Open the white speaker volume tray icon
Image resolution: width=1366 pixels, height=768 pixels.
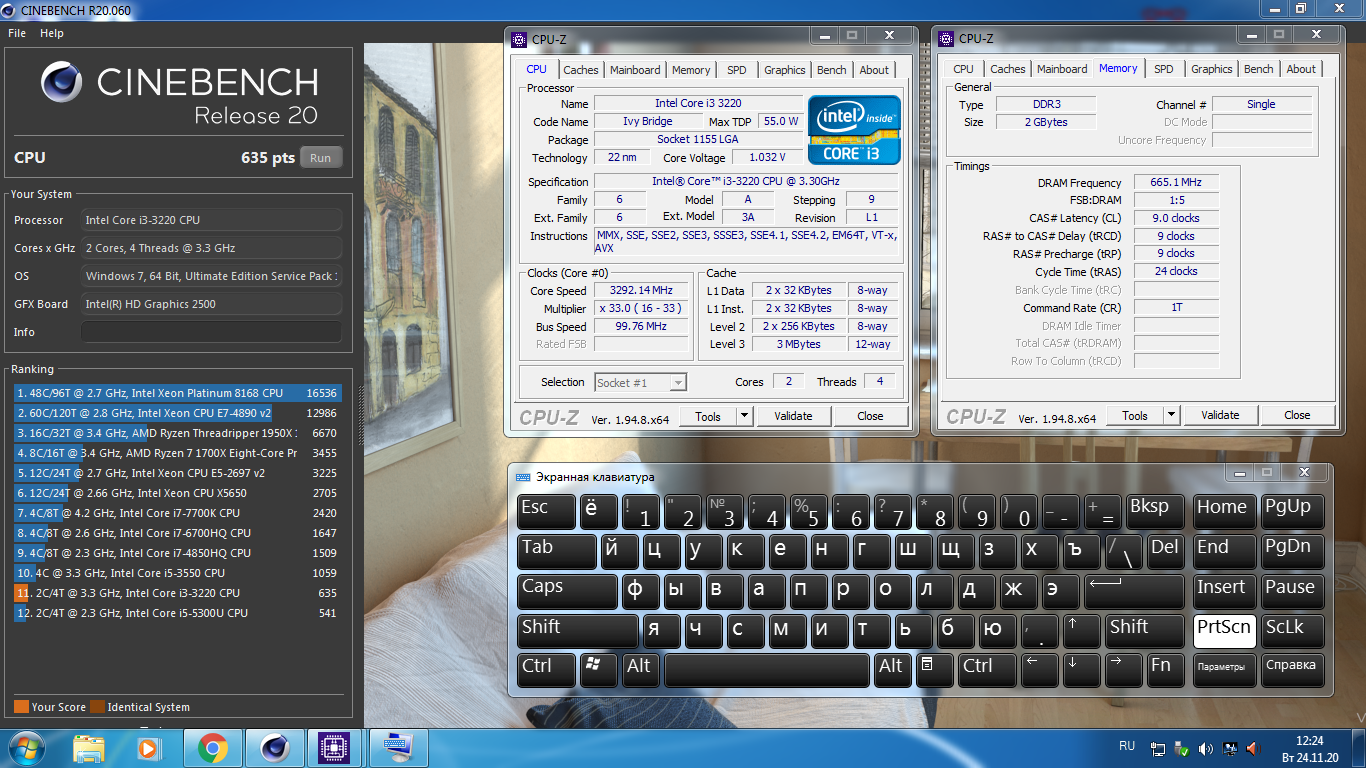pos(1206,747)
